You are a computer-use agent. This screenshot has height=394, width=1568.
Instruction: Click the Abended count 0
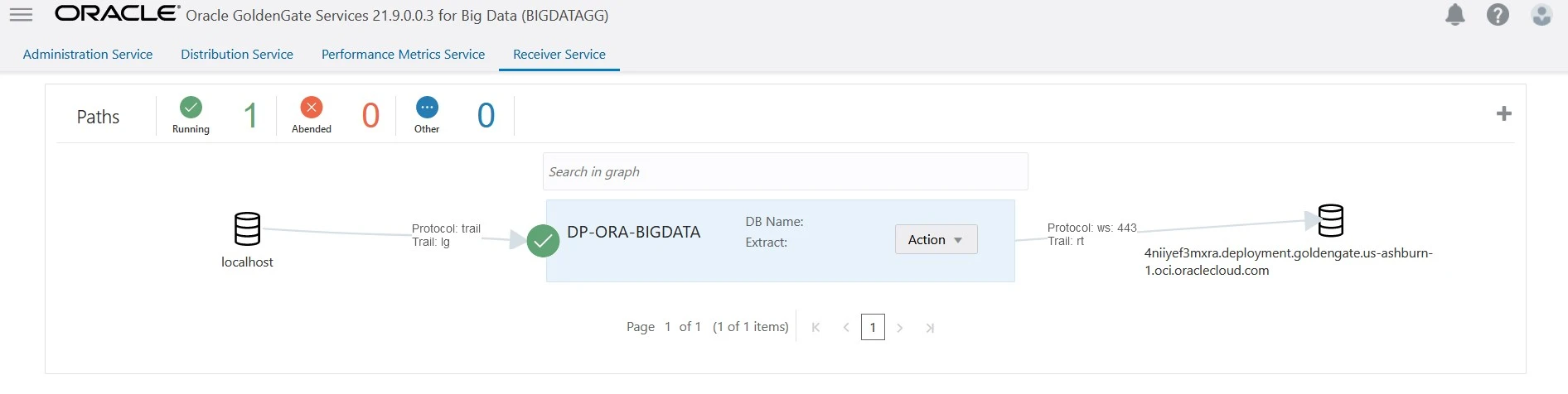[370, 115]
